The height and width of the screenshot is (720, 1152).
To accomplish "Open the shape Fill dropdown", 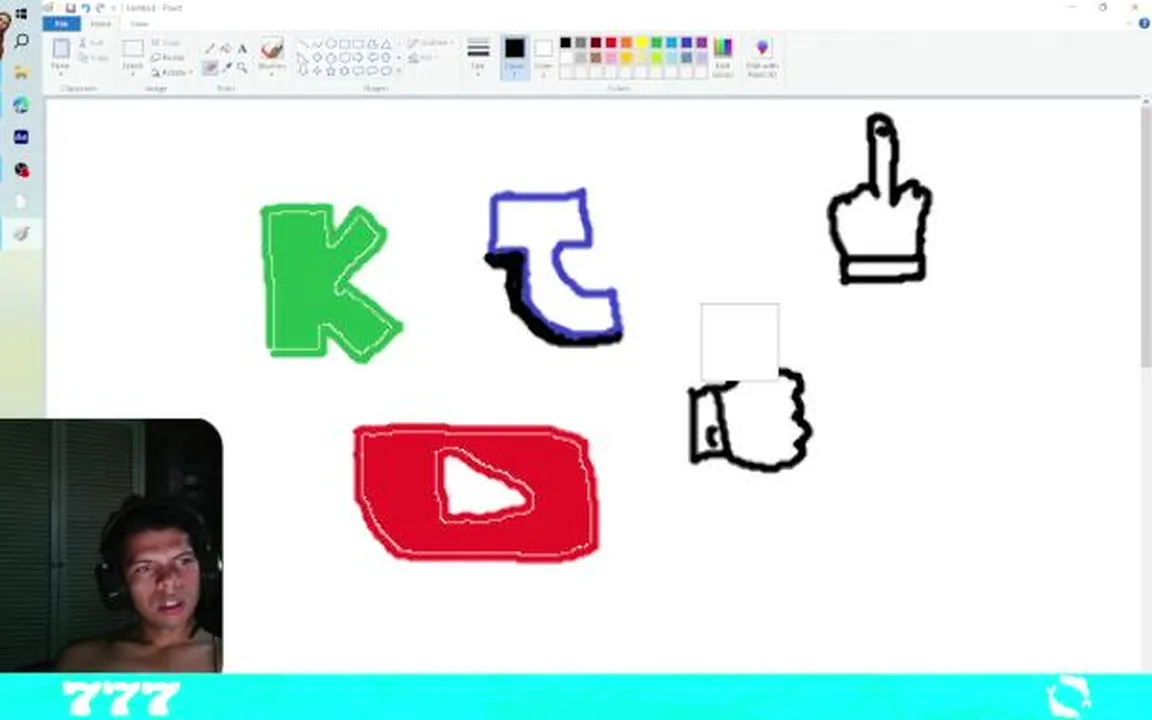I will 424,57.
